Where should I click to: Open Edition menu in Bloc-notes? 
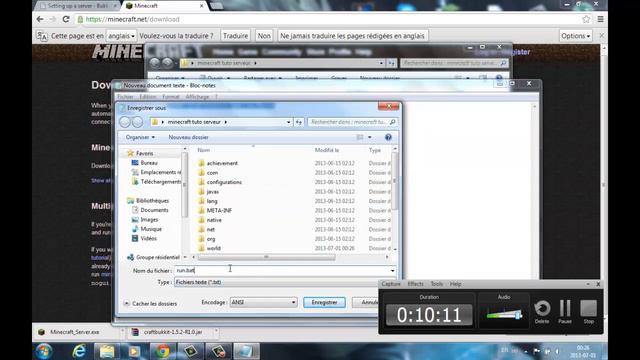pyautogui.click(x=148, y=97)
